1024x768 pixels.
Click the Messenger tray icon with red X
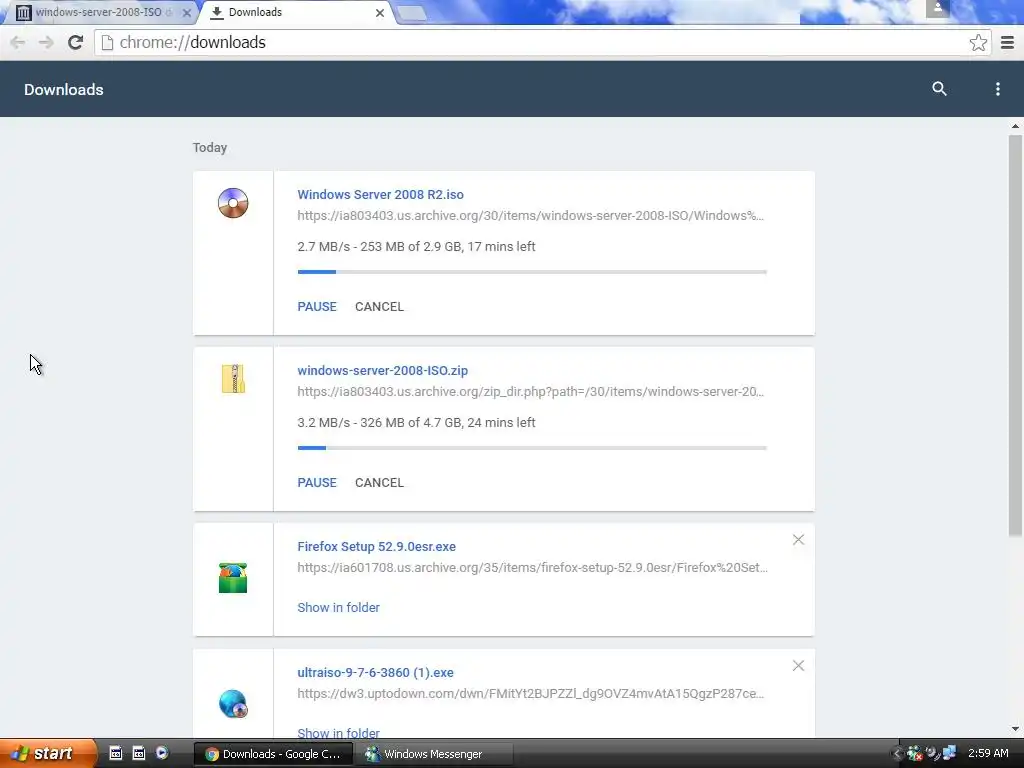[x=915, y=754]
